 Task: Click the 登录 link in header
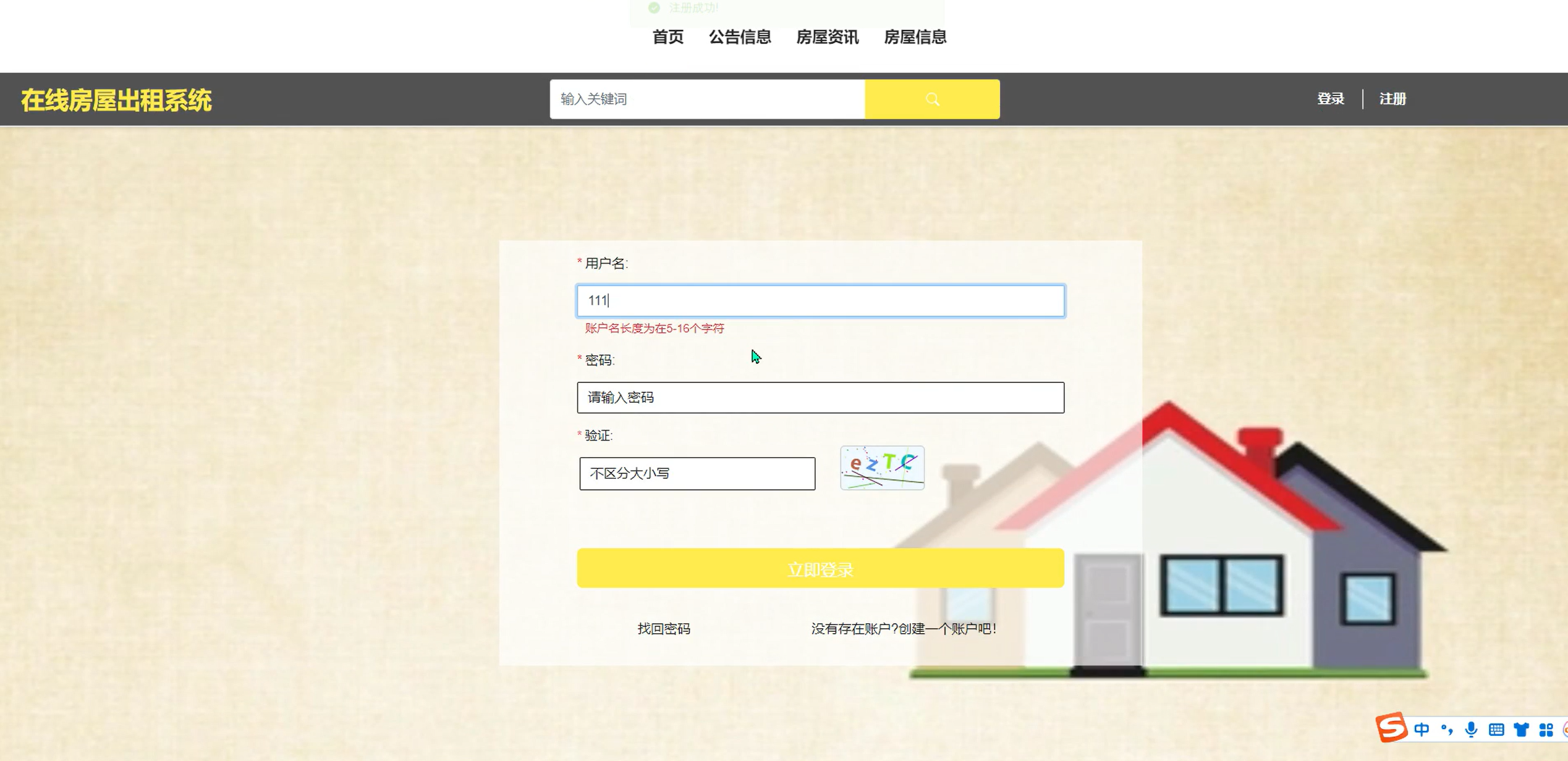point(1330,99)
